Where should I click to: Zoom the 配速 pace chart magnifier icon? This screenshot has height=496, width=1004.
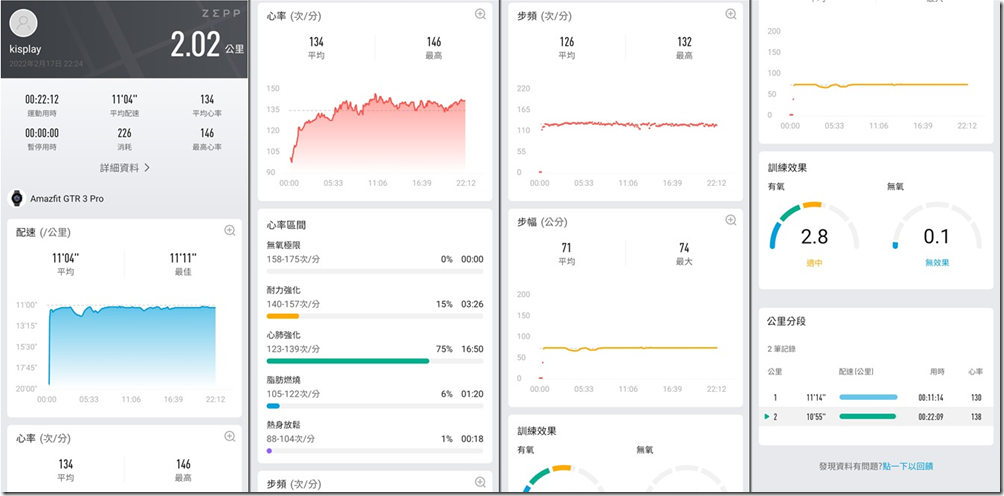pos(230,231)
